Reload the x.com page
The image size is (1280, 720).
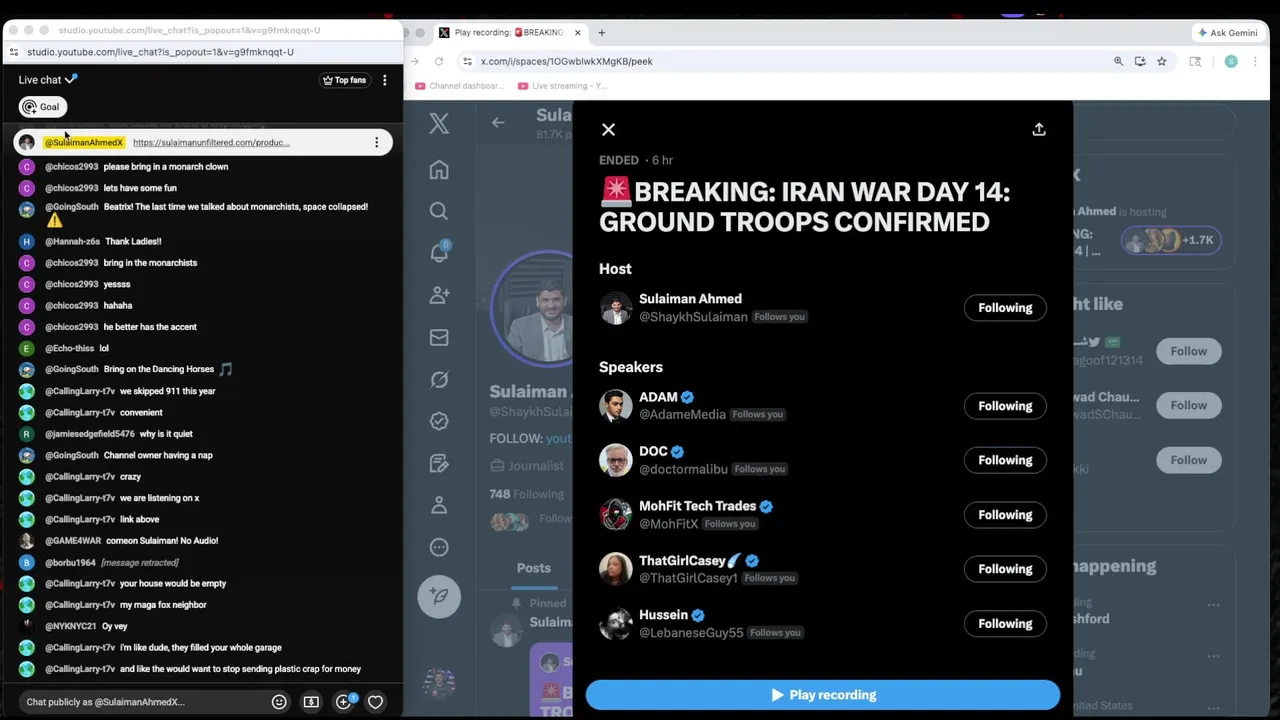(438, 61)
